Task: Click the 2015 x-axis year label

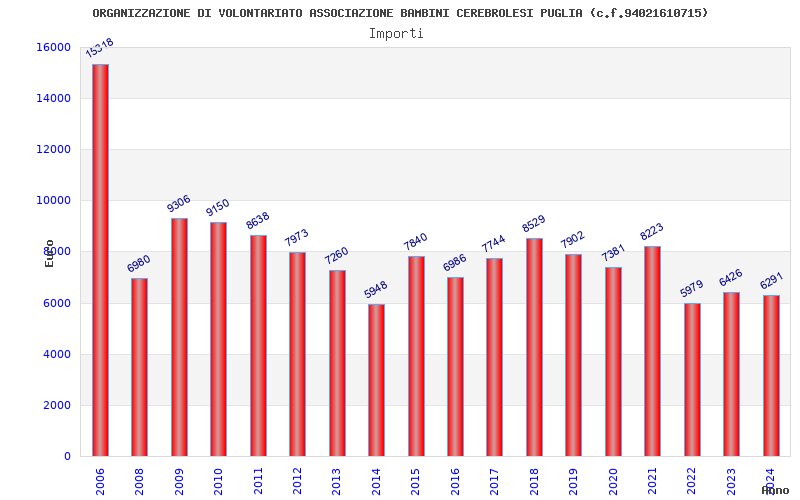Action: [x=416, y=481]
